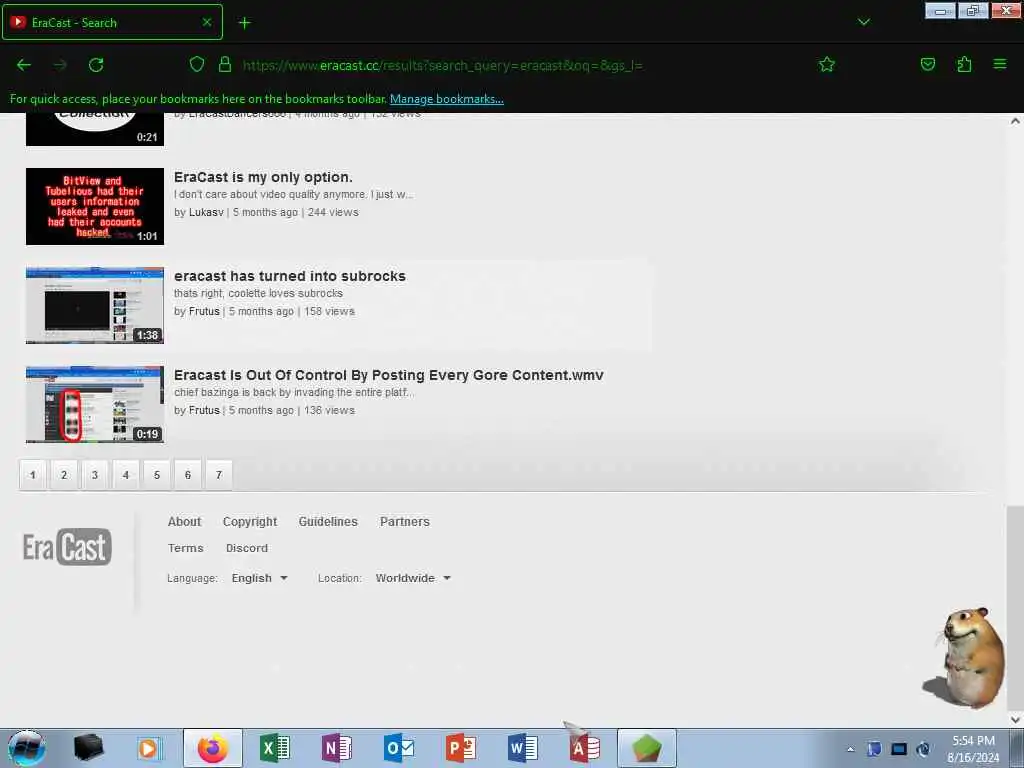Visit Frutus channel under Gore Content video

click(x=204, y=411)
